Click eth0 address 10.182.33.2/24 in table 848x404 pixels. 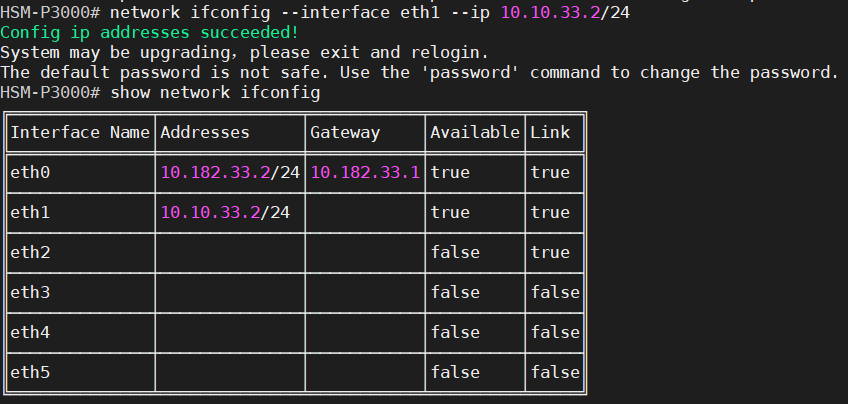pyautogui.click(x=230, y=172)
